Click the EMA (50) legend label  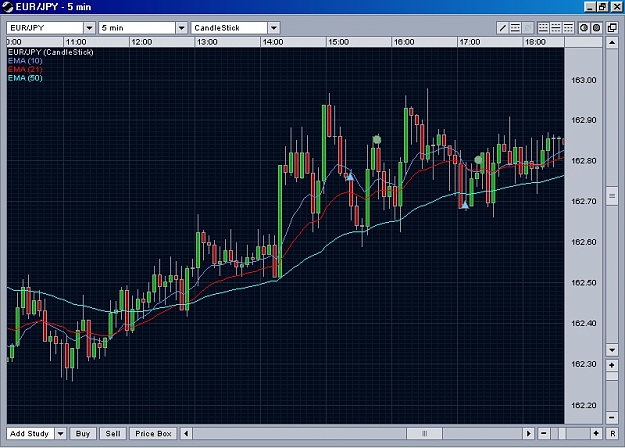point(25,78)
